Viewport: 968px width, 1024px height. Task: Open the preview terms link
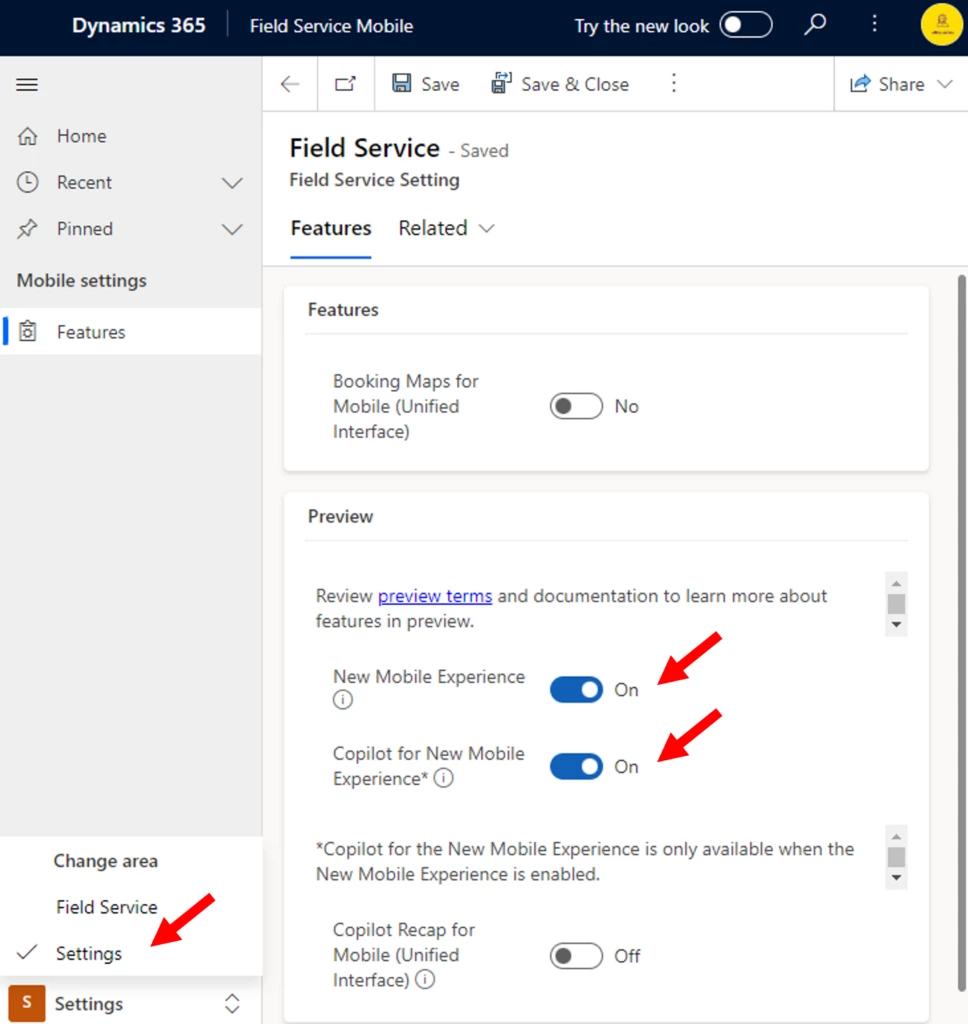point(434,596)
